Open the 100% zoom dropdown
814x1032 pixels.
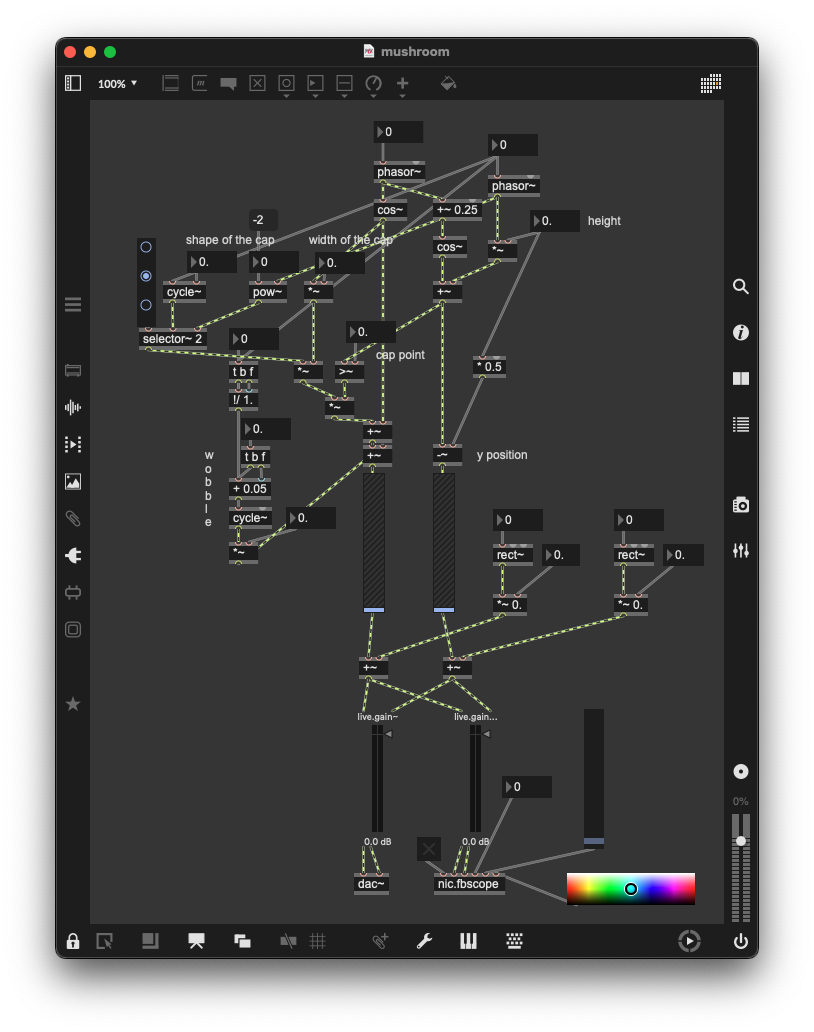[x=118, y=84]
